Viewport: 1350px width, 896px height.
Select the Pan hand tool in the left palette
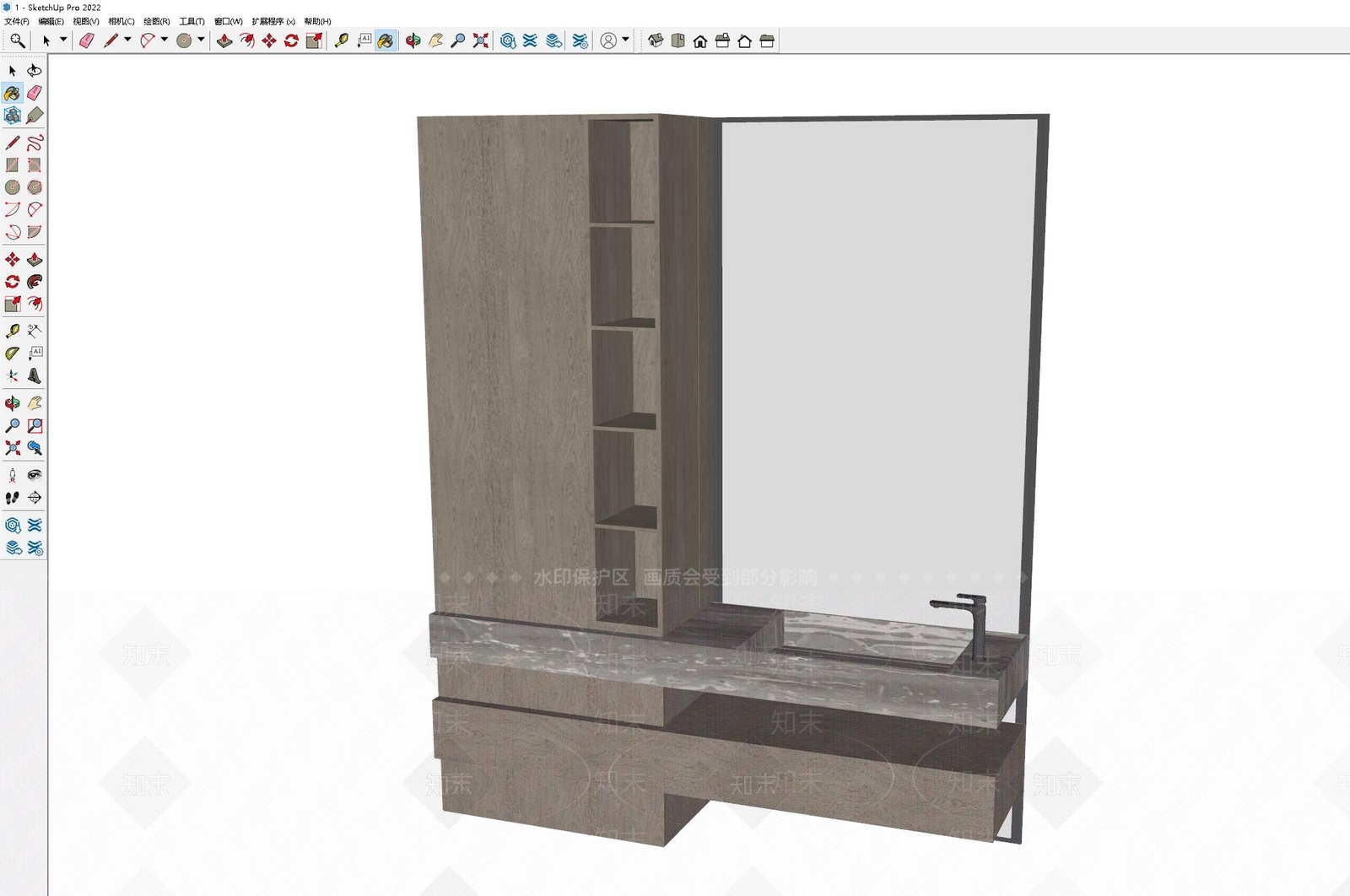tap(35, 403)
